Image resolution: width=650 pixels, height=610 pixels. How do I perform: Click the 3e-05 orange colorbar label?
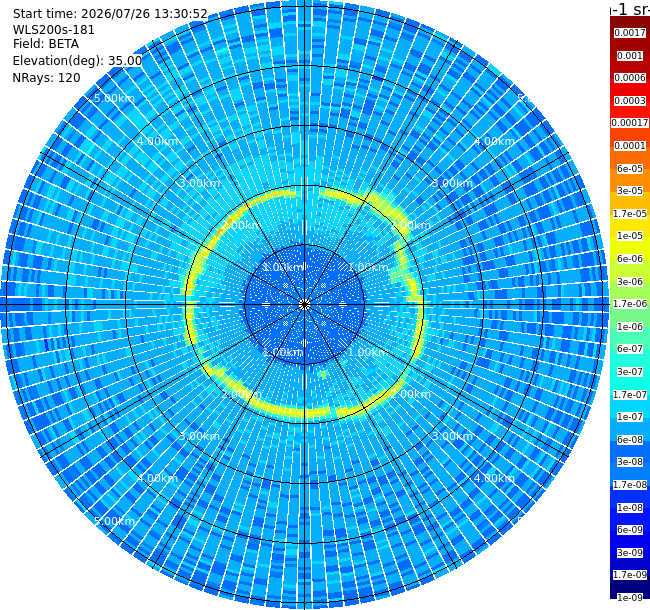point(630,191)
